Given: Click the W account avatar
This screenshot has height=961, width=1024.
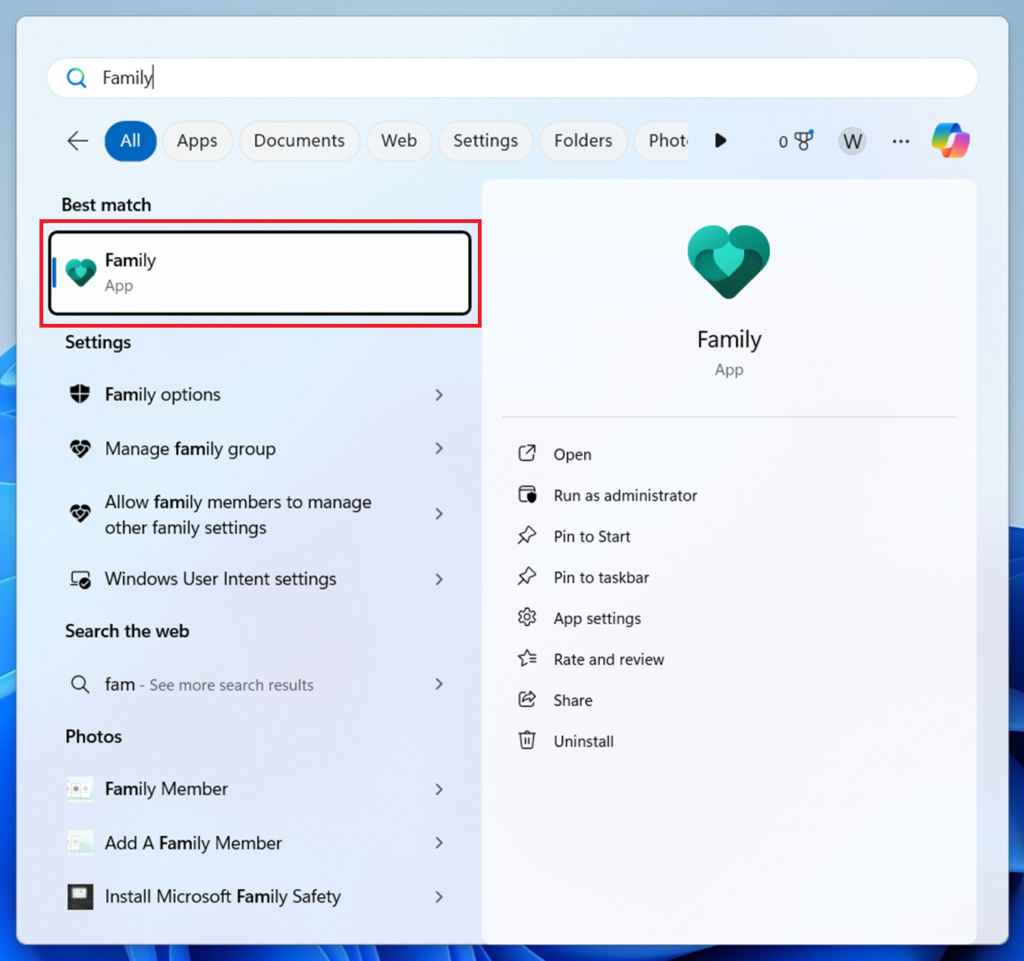Looking at the screenshot, I should (x=852, y=141).
